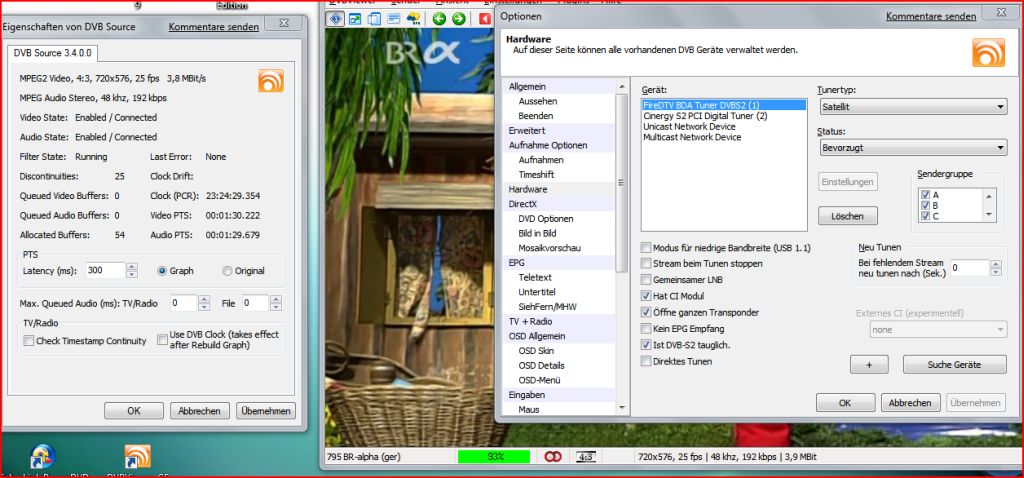Uncheck Sendergruppe B
Screen dimensions: 1024x478
click(x=925, y=206)
